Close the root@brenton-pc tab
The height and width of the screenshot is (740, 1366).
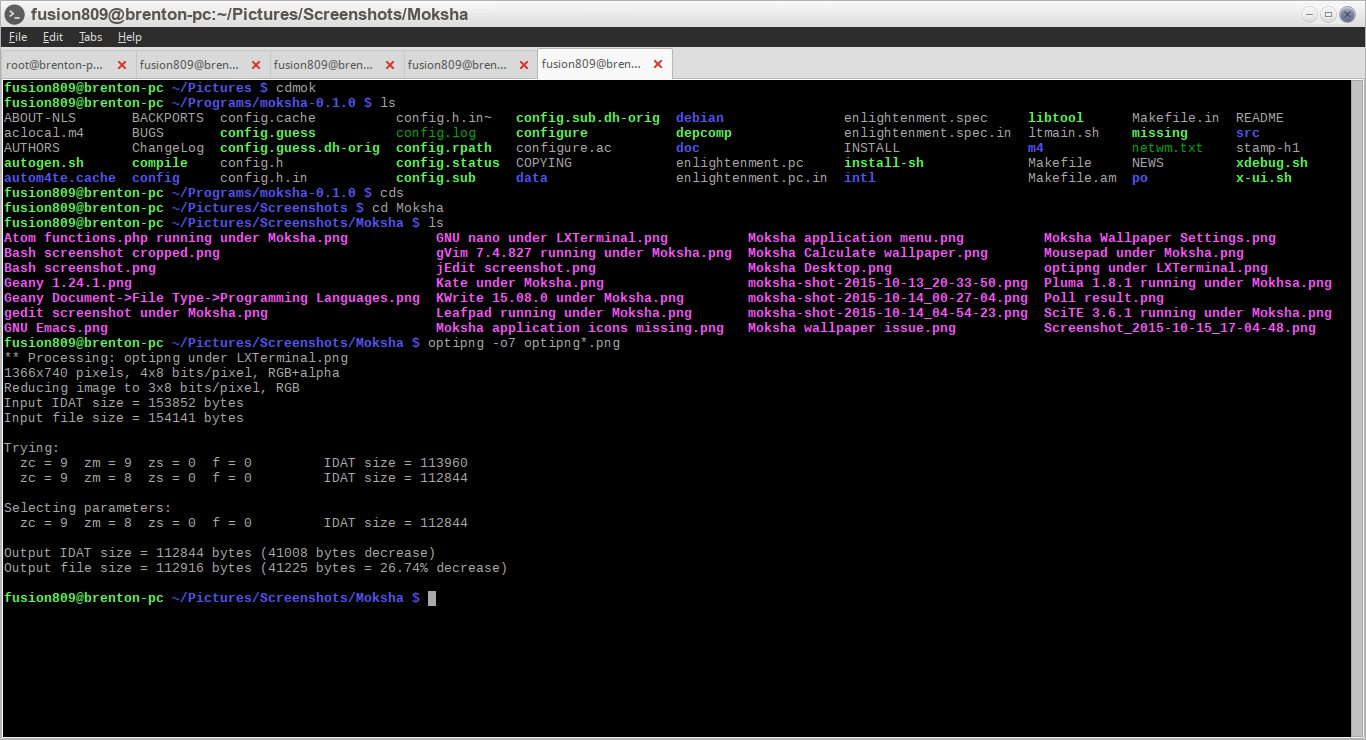pos(121,63)
